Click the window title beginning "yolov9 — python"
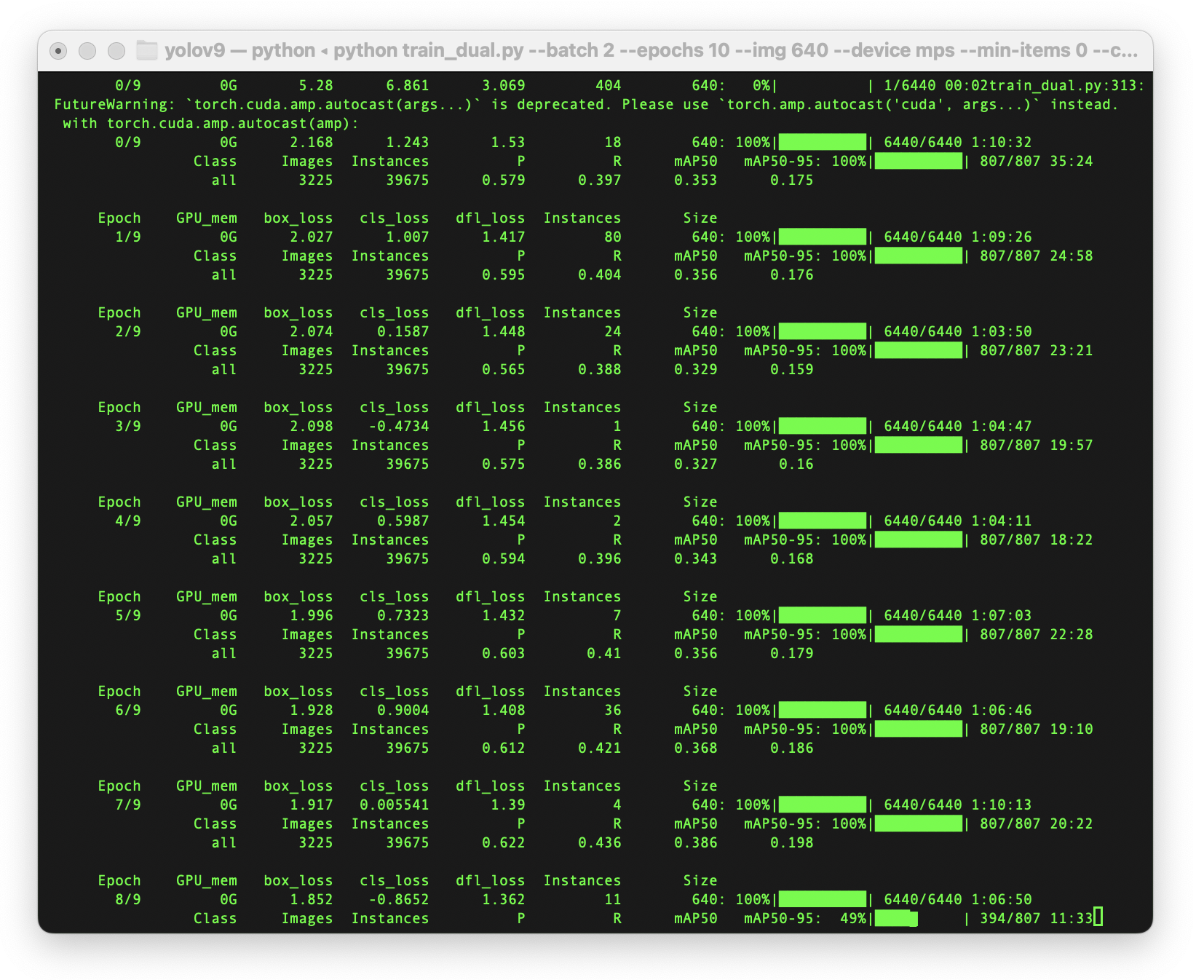 (651, 50)
